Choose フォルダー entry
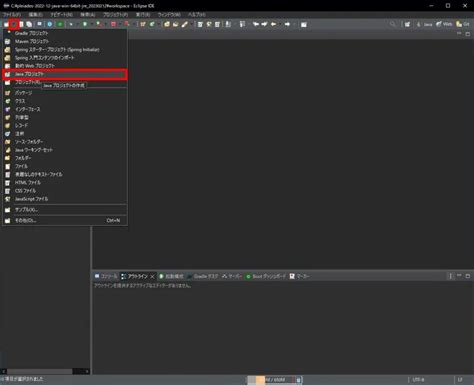The image size is (474, 385). tap(65, 158)
